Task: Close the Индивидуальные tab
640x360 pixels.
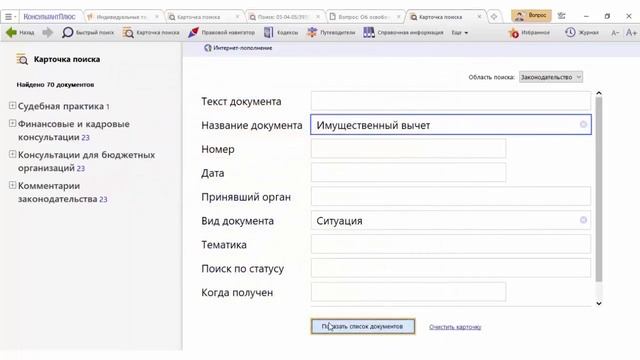Action: point(157,17)
